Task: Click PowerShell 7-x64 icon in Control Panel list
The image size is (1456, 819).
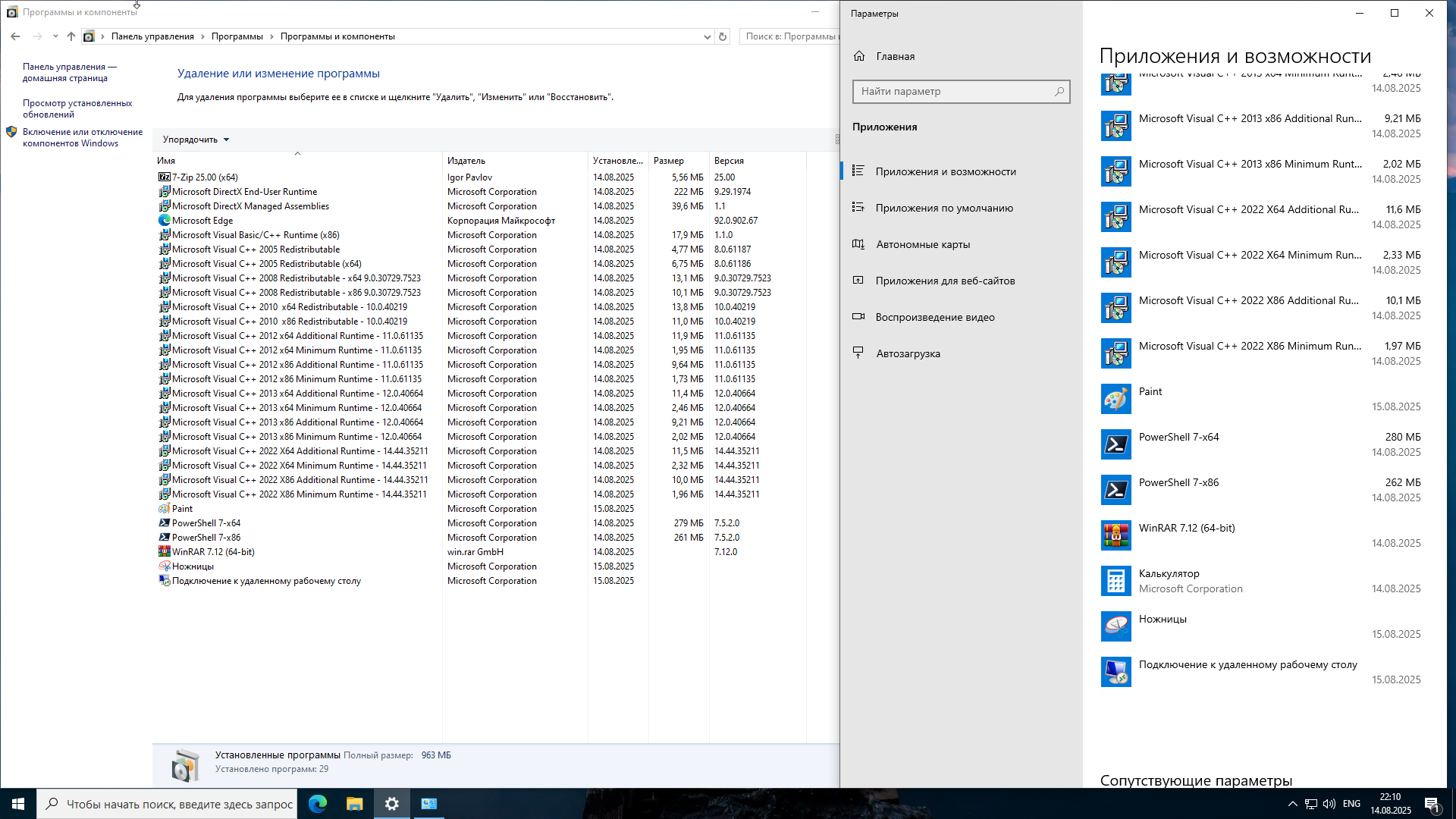Action: point(164,522)
